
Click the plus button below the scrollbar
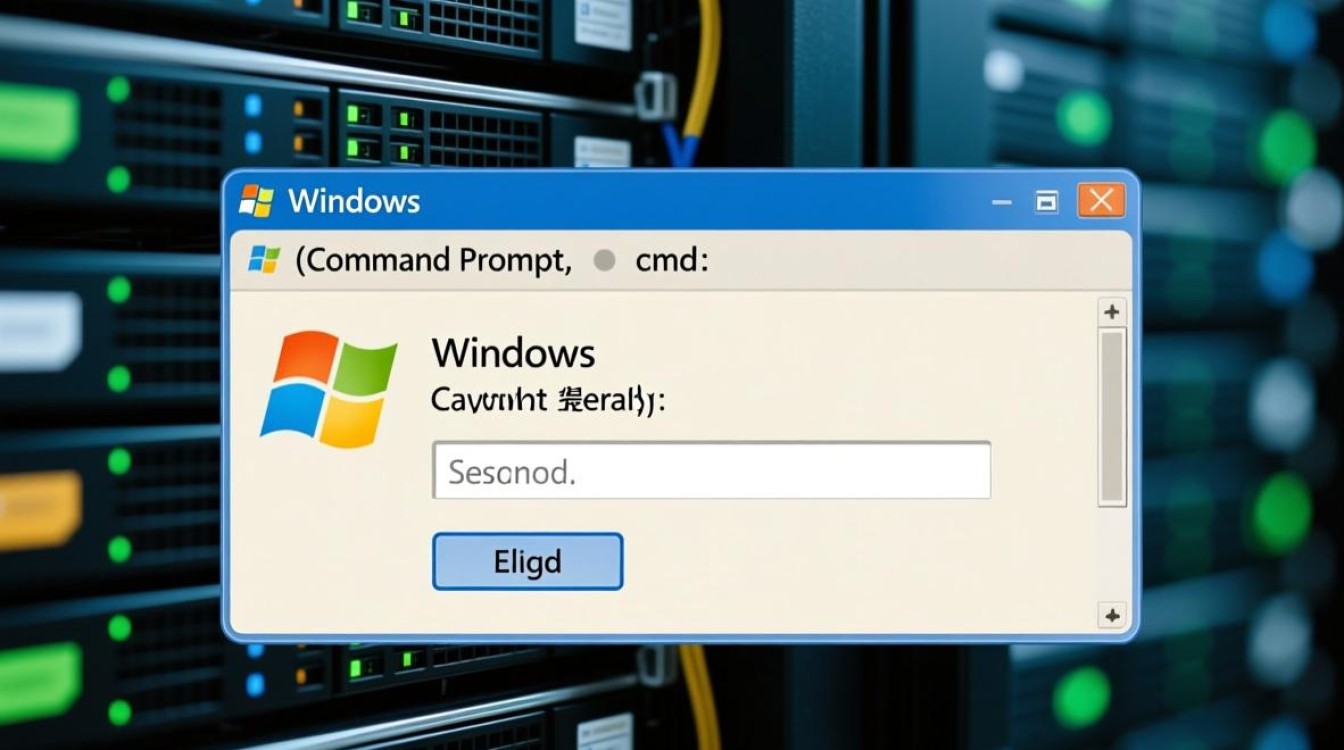click(1111, 615)
